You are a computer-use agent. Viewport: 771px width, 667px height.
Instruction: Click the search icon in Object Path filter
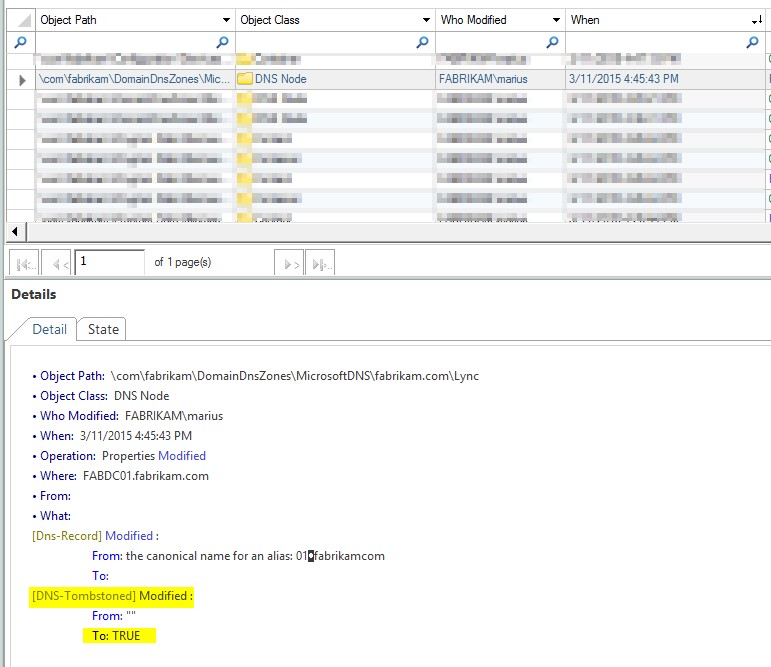point(222,42)
